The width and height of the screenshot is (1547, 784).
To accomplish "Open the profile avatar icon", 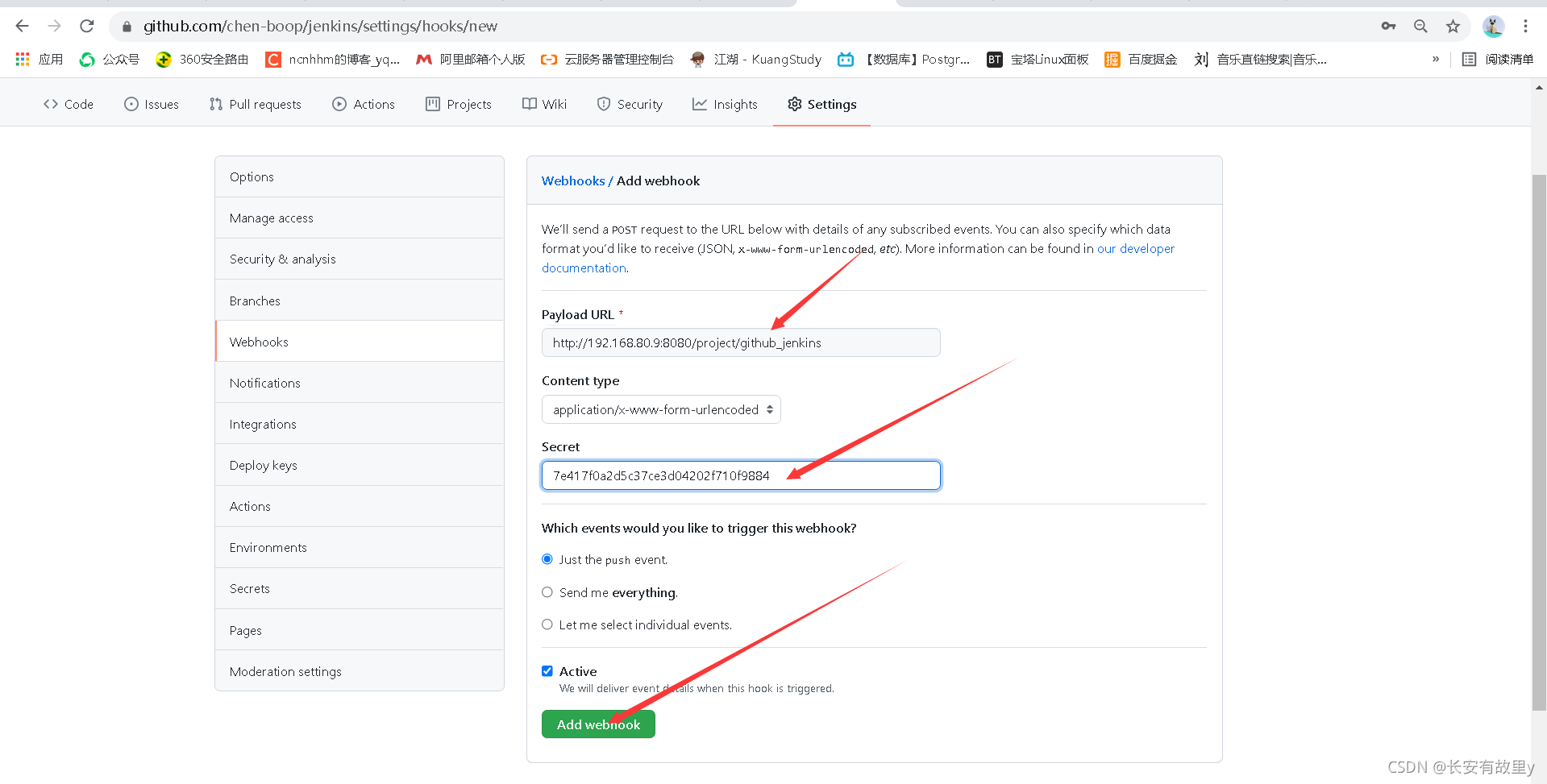I will [1493, 27].
